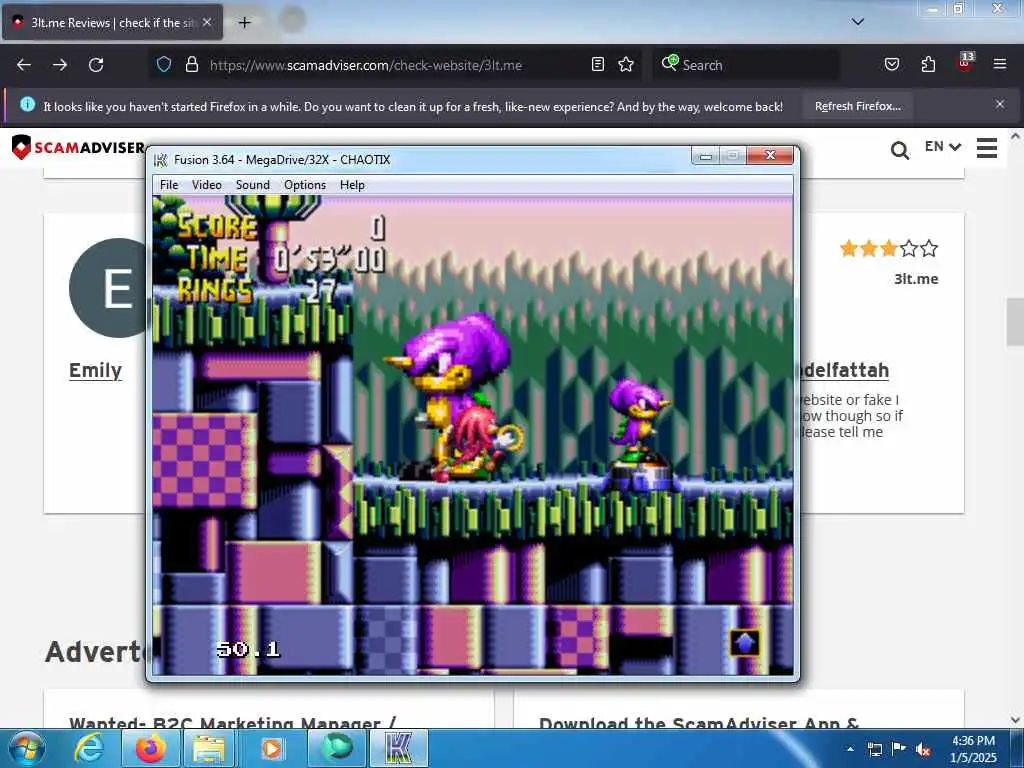Open the ScamAdviser site search
The image size is (1024, 768).
coord(900,150)
